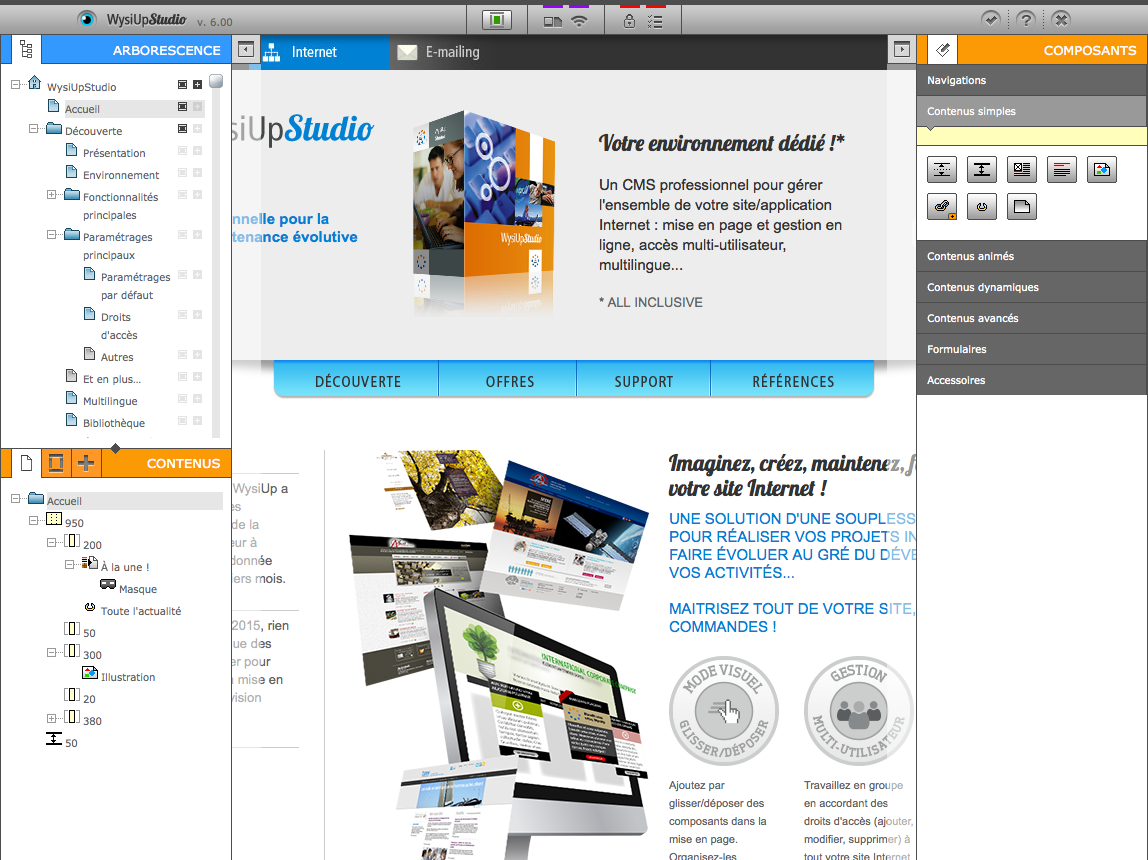The image size is (1148, 860).
Task: Select the Bibliothèque page in tree
Action: pyautogui.click(x=113, y=423)
